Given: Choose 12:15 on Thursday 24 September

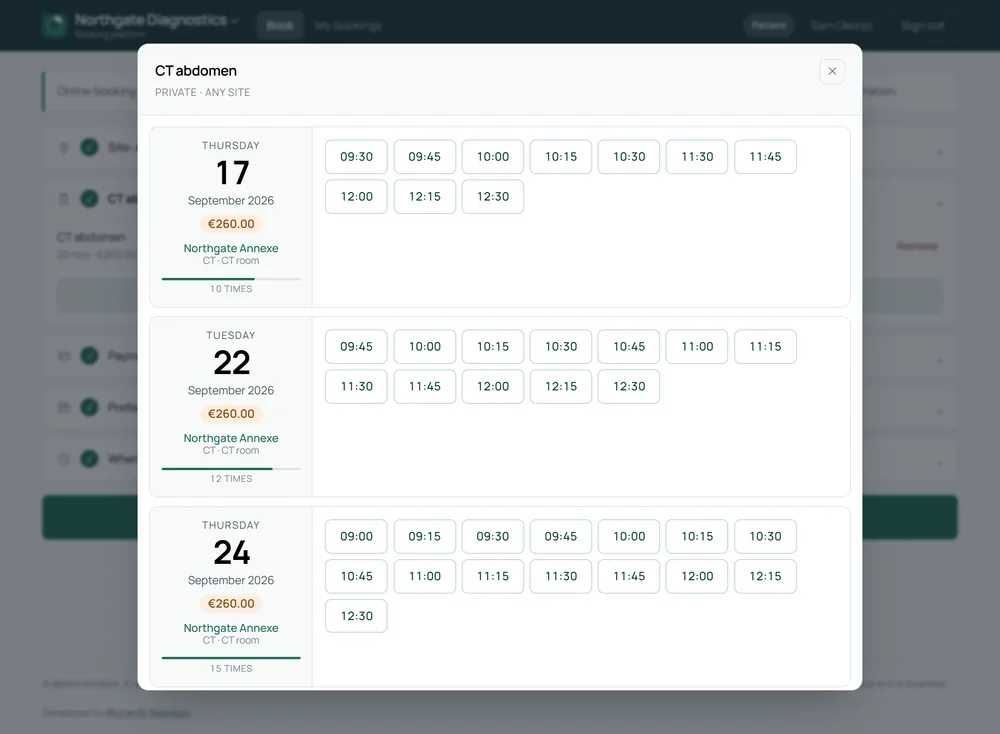Looking at the screenshot, I should pos(765,576).
